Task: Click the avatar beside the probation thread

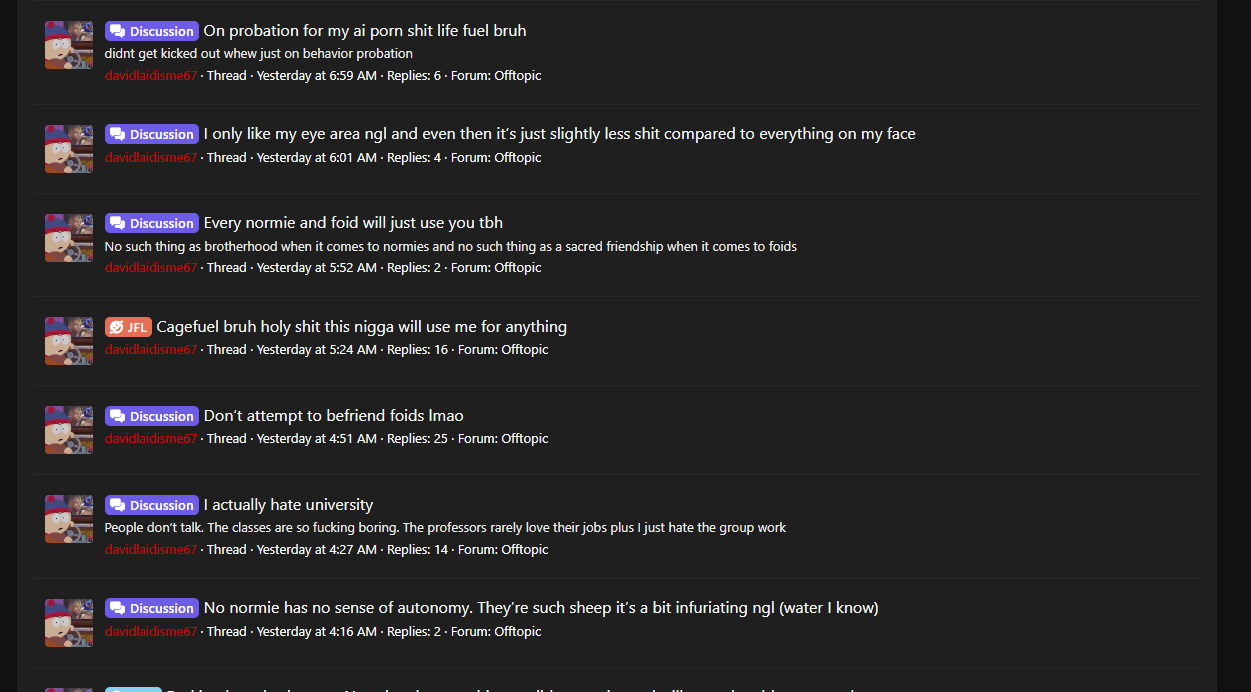Action: (69, 45)
